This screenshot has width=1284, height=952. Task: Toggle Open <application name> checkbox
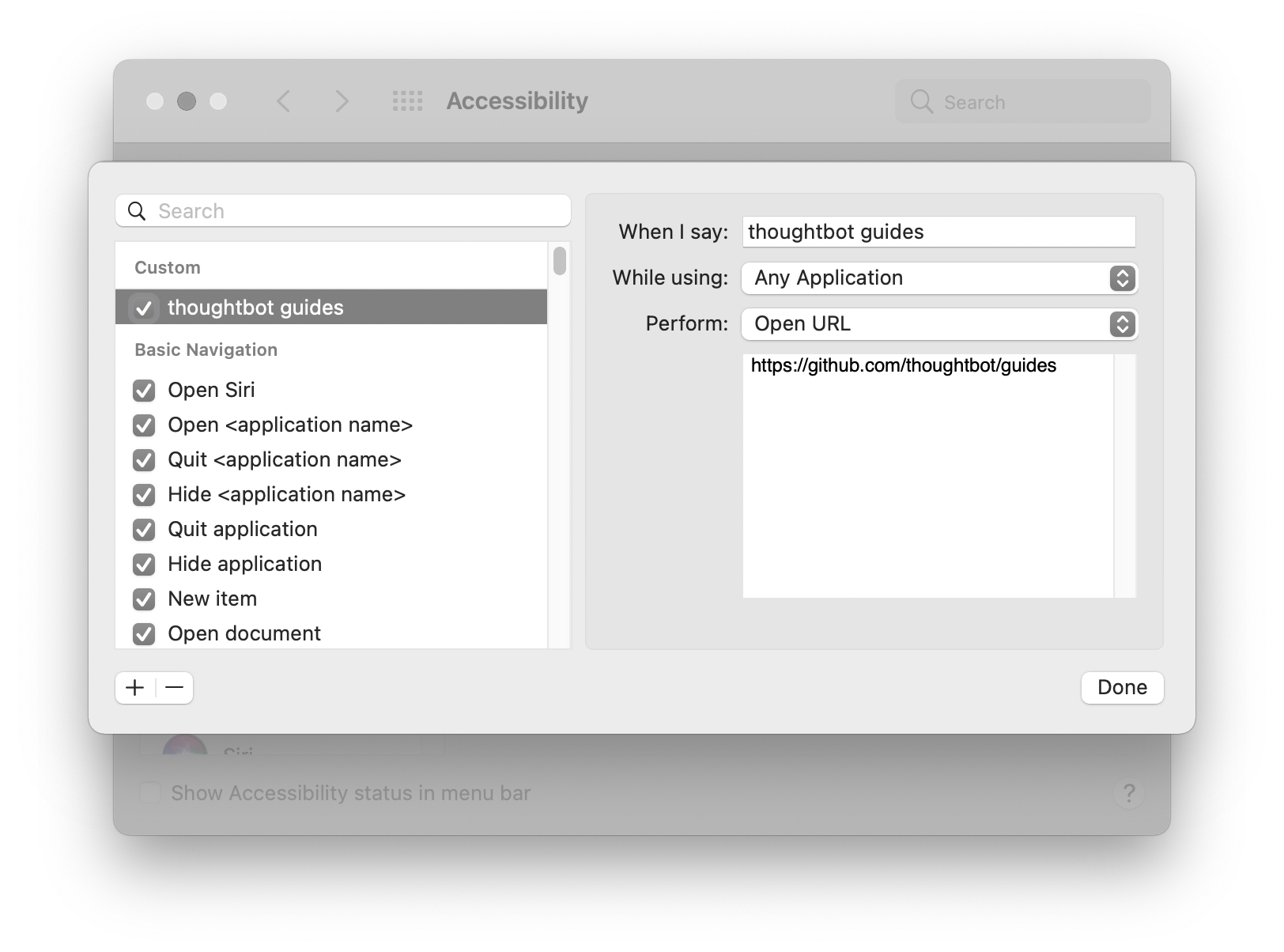144,425
